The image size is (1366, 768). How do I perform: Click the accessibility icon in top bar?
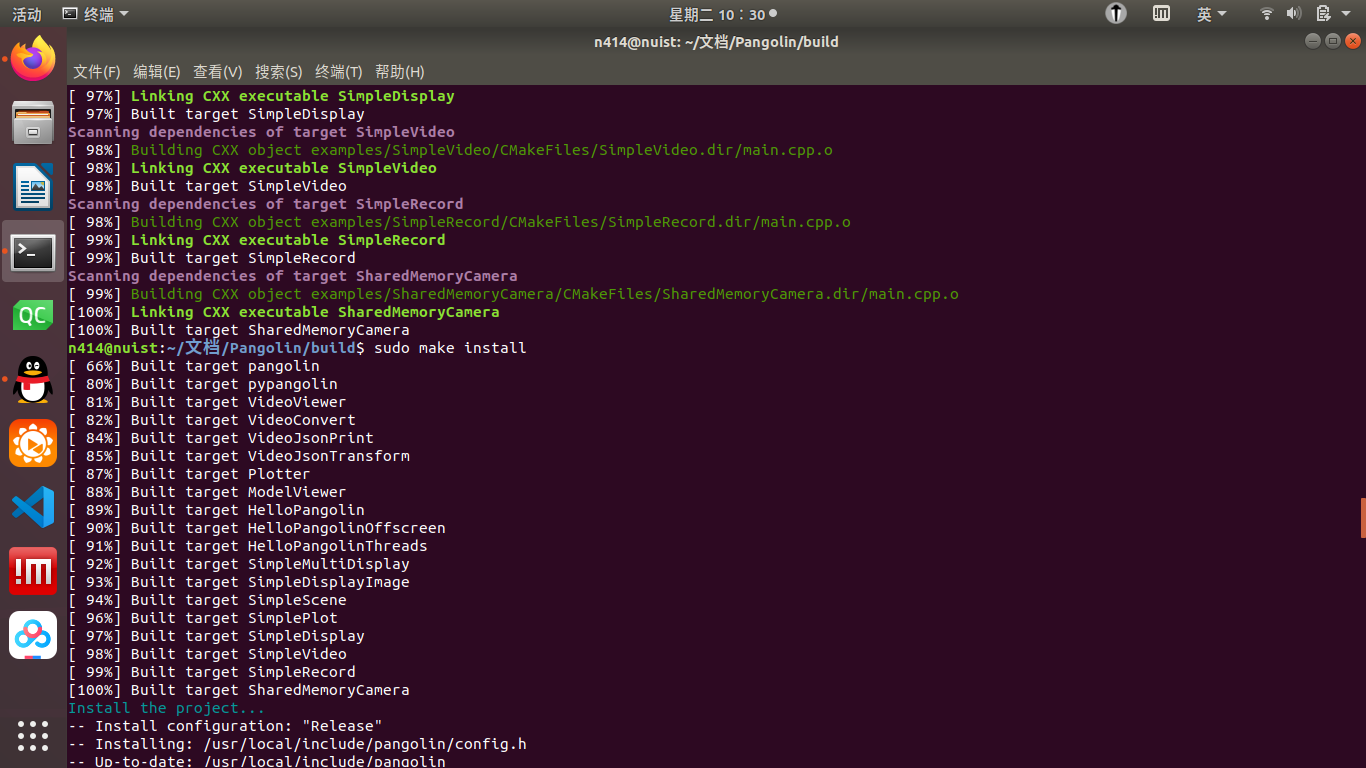click(x=1116, y=14)
